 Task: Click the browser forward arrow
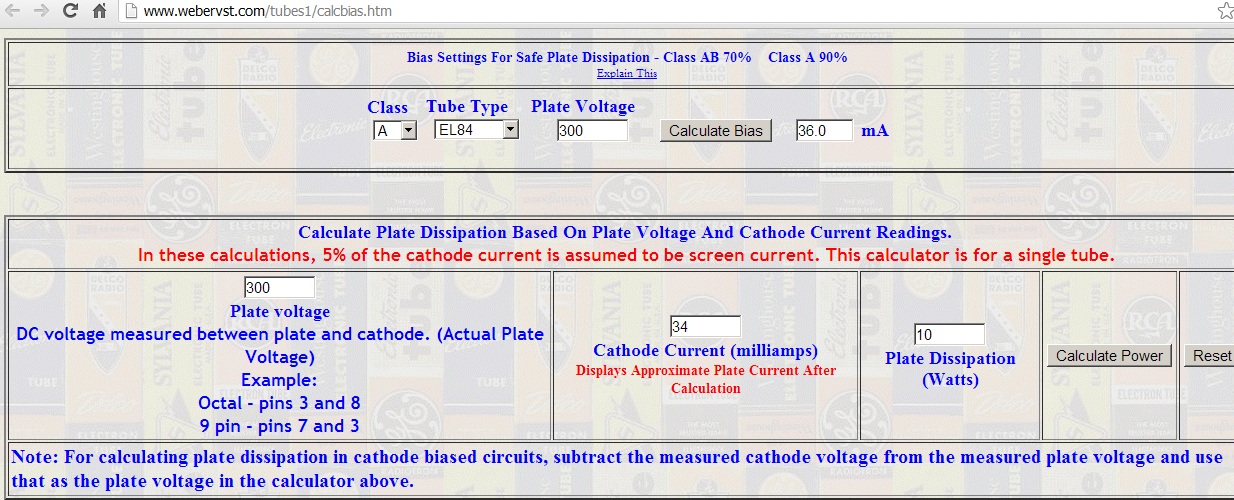click(x=41, y=12)
